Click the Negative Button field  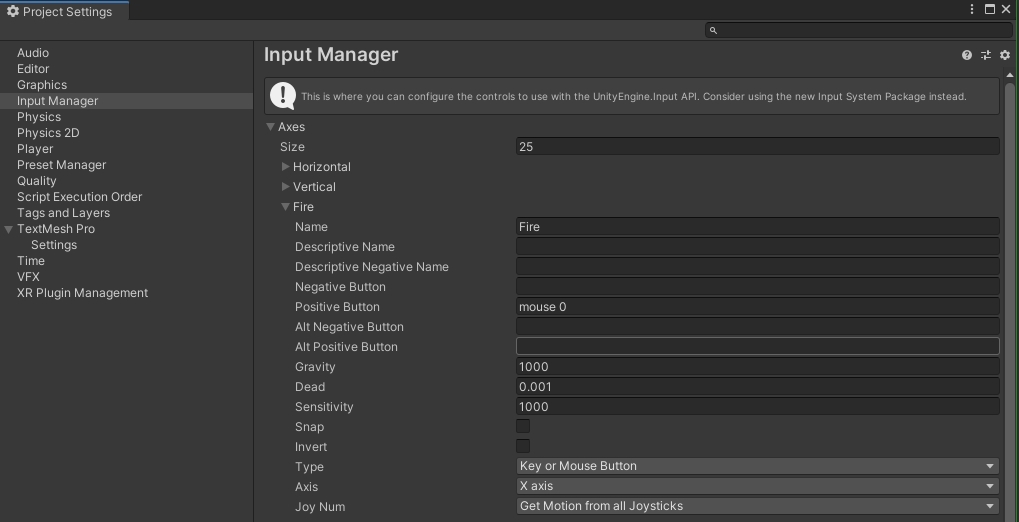tap(758, 287)
